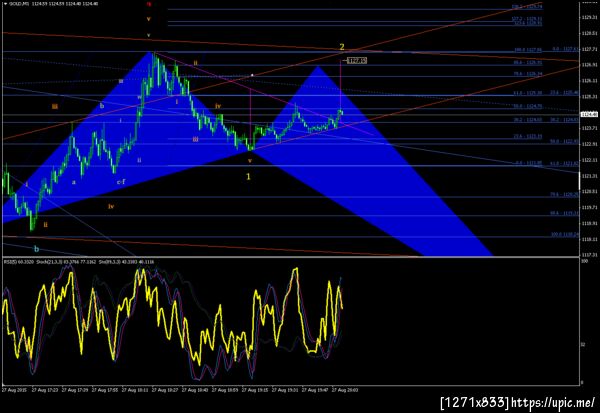Select the cyan wave label b
The height and width of the screenshot is (413, 600).
[36, 249]
